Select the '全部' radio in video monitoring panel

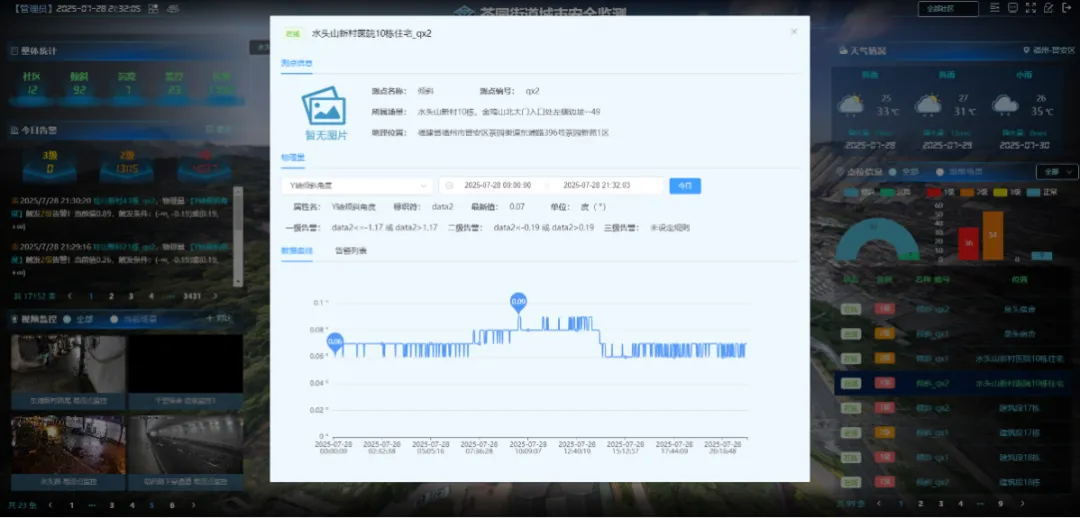coord(67,319)
